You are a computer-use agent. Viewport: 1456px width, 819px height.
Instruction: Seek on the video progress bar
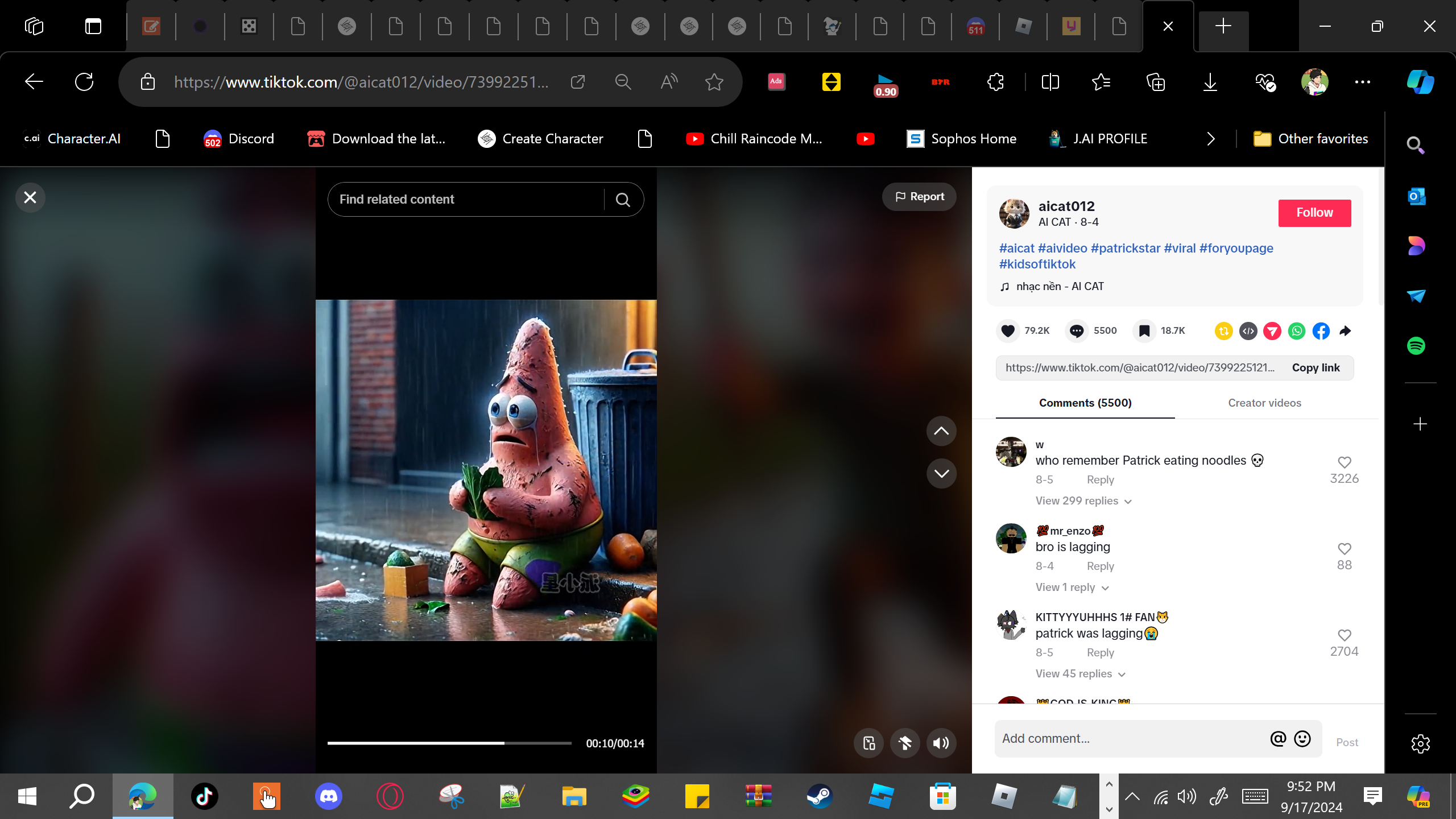449,743
